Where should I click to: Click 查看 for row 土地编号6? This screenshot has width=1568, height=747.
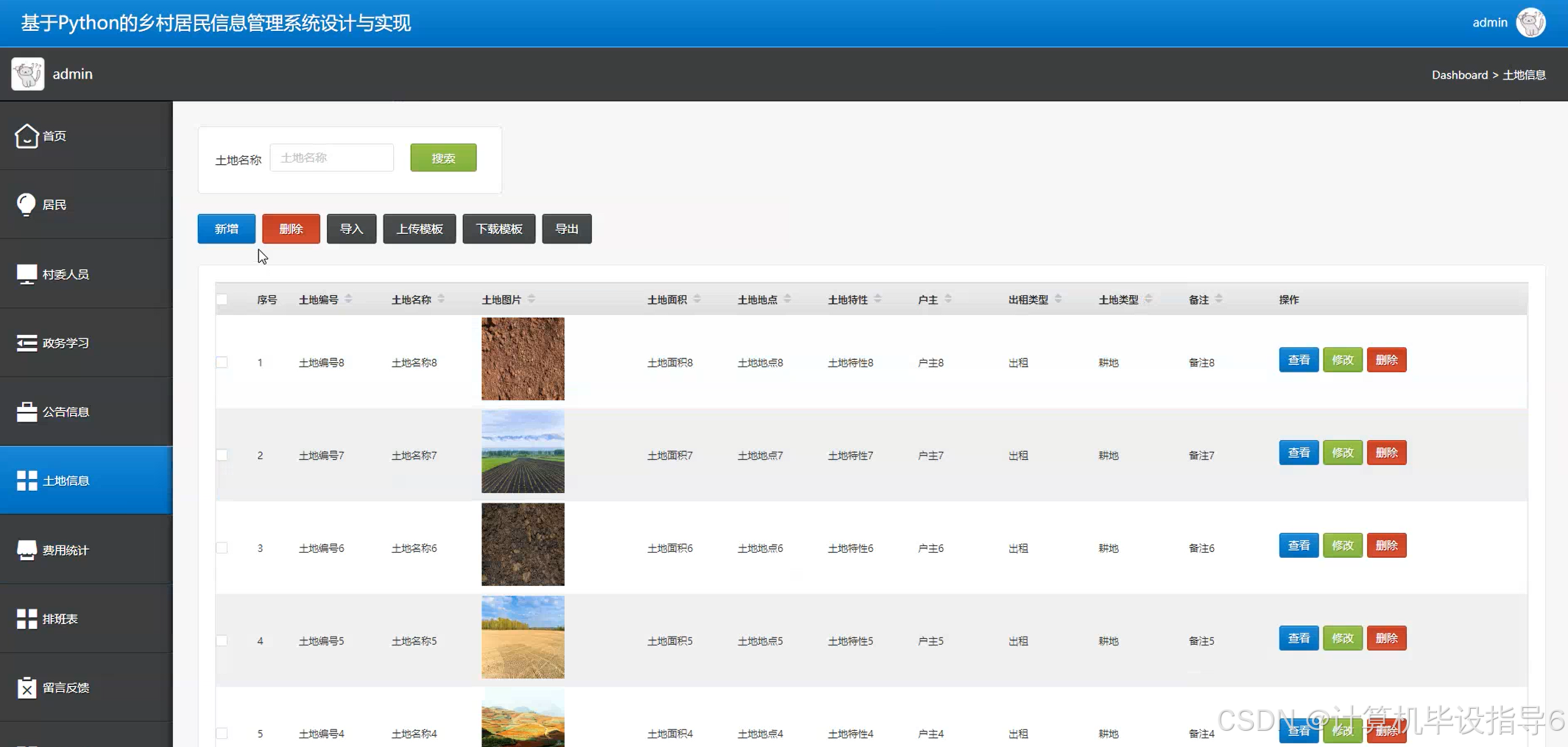(1299, 545)
